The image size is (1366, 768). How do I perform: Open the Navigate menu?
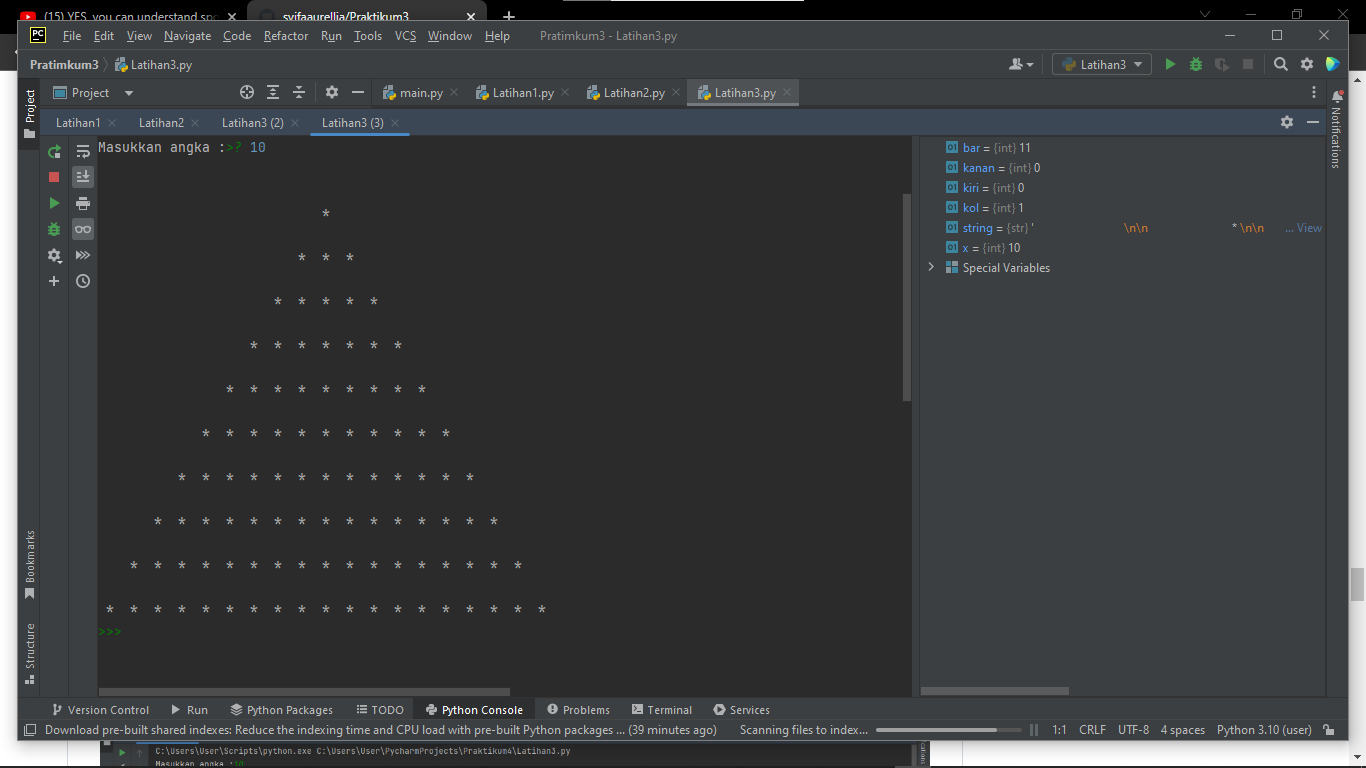pos(188,36)
